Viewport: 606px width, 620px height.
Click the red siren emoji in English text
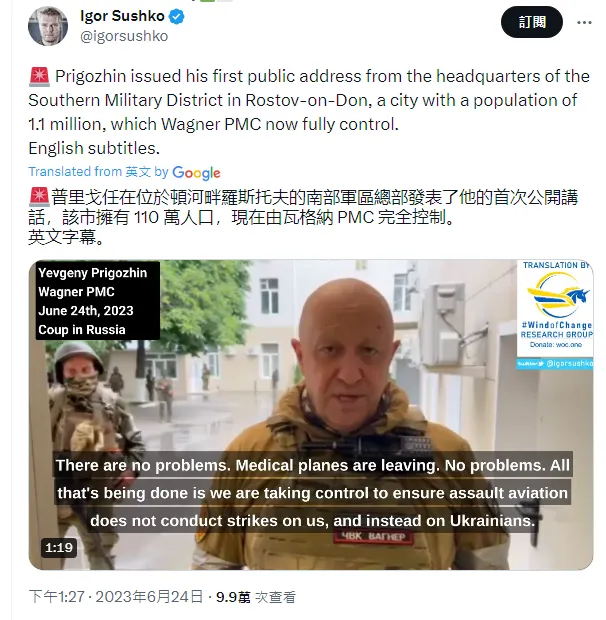39,77
